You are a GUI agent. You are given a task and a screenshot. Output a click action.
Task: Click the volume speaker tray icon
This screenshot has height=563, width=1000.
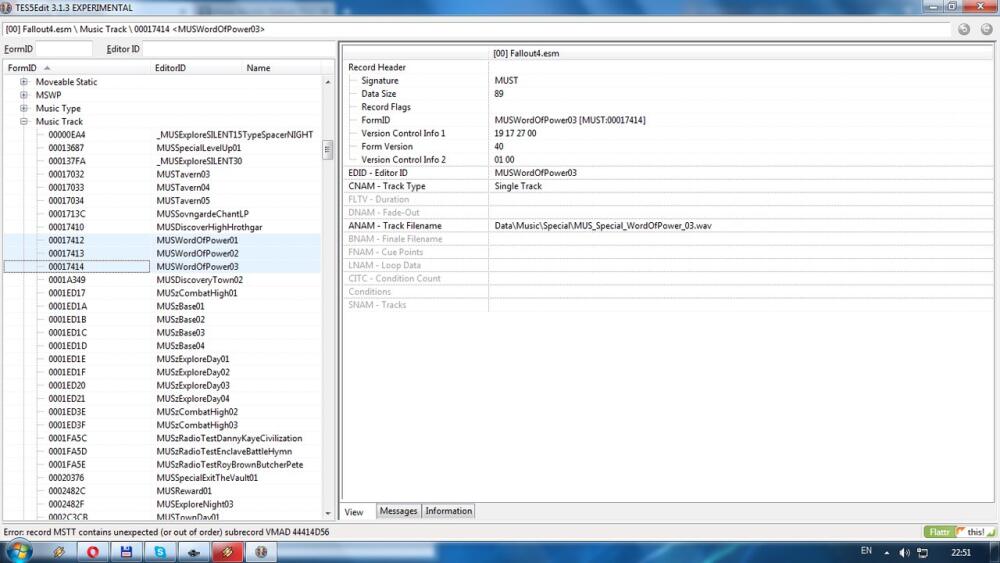coord(904,552)
